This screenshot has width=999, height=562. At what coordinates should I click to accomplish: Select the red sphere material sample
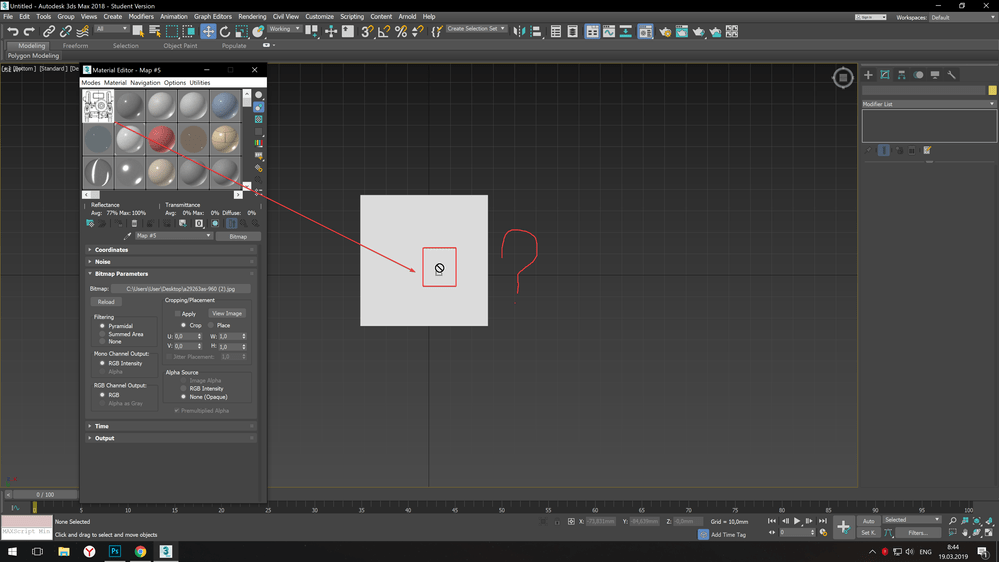(162, 139)
